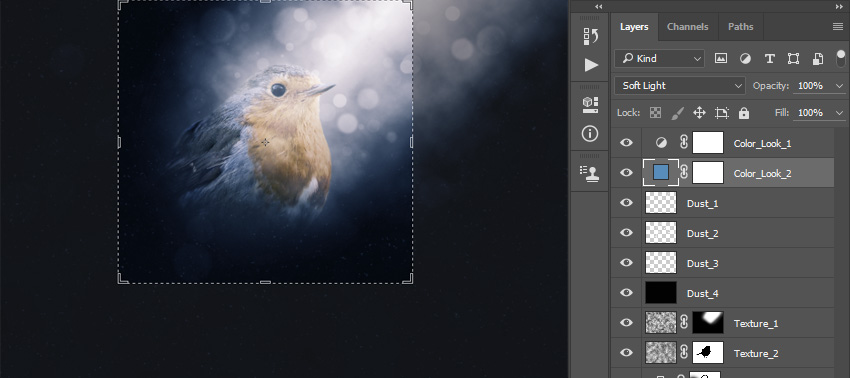Click link icon of Texture_1 mask
This screenshot has width=850, height=378.
(x=684, y=323)
